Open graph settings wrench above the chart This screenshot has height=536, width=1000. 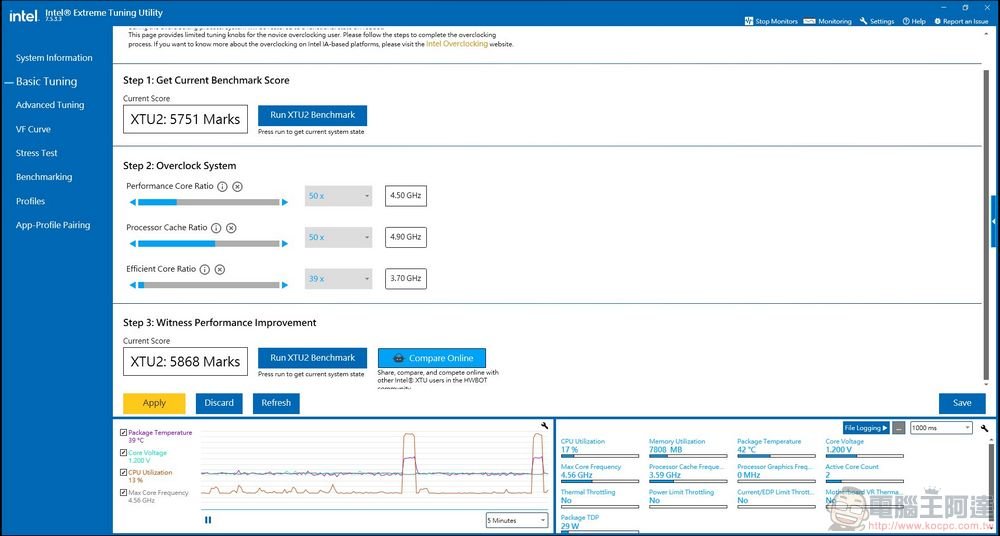coord(544,427)
